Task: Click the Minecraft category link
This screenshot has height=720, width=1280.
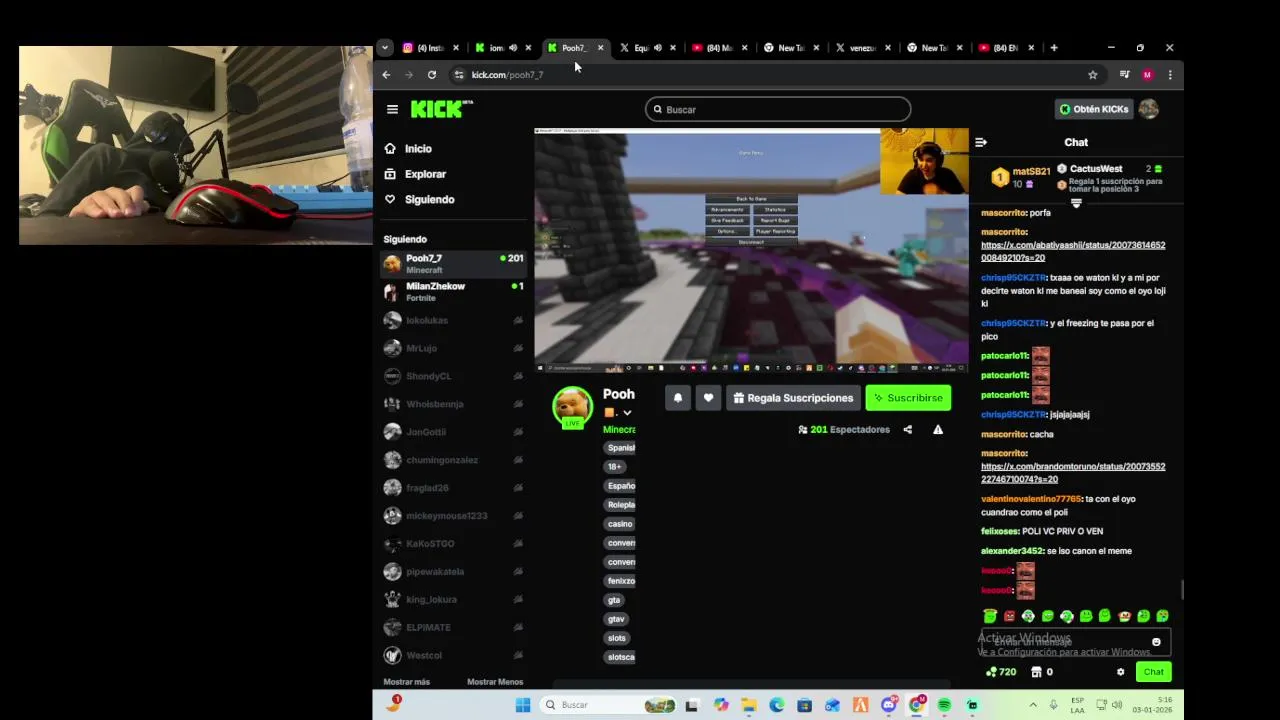Action: pos(619,430)
